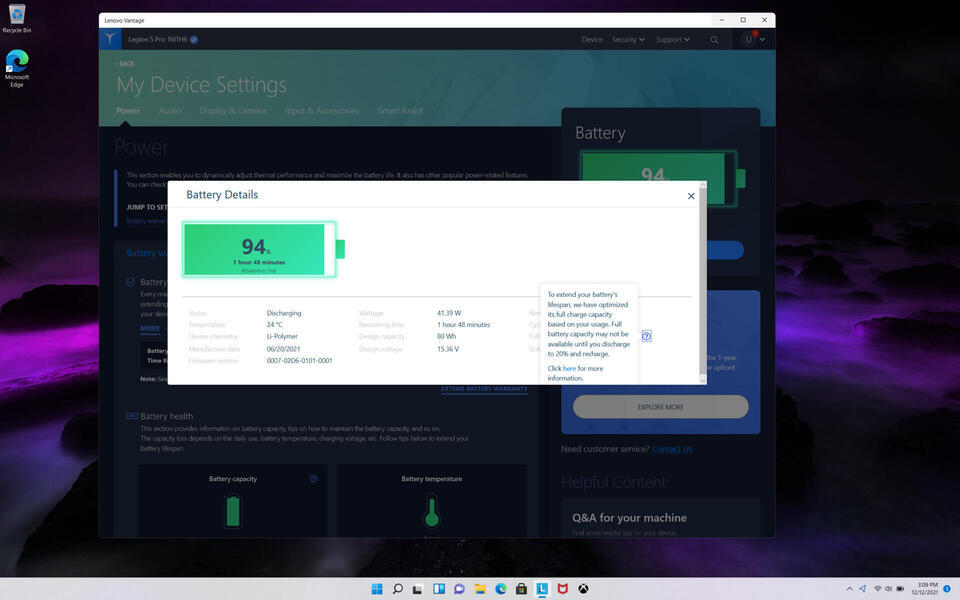Open the Device menu

pyautogui.click(x=592, y=40)
